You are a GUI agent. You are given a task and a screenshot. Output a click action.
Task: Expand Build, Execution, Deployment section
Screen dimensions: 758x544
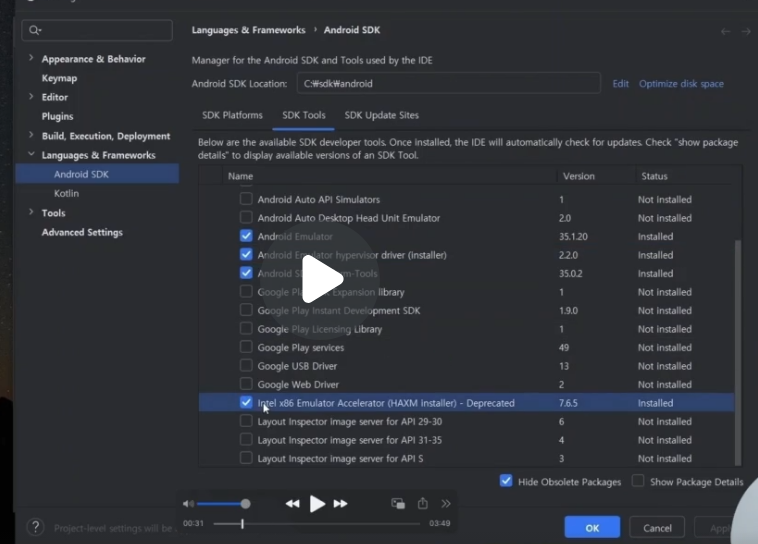point(31,135)
